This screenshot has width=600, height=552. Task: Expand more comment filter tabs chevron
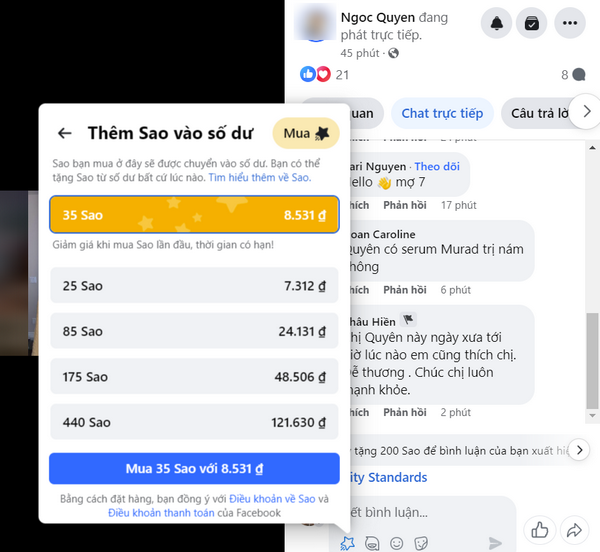(587, 112)
